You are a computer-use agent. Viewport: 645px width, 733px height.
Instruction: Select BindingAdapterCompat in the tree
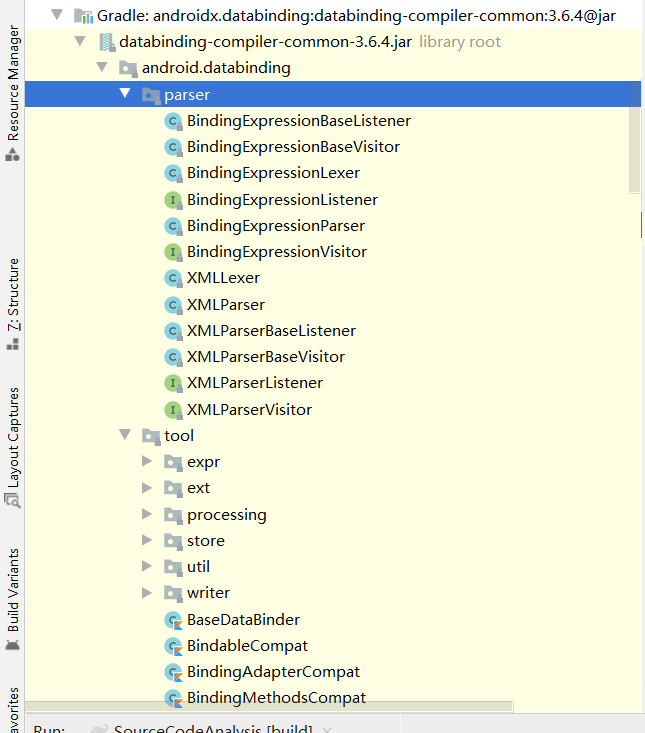click(273, 673)
